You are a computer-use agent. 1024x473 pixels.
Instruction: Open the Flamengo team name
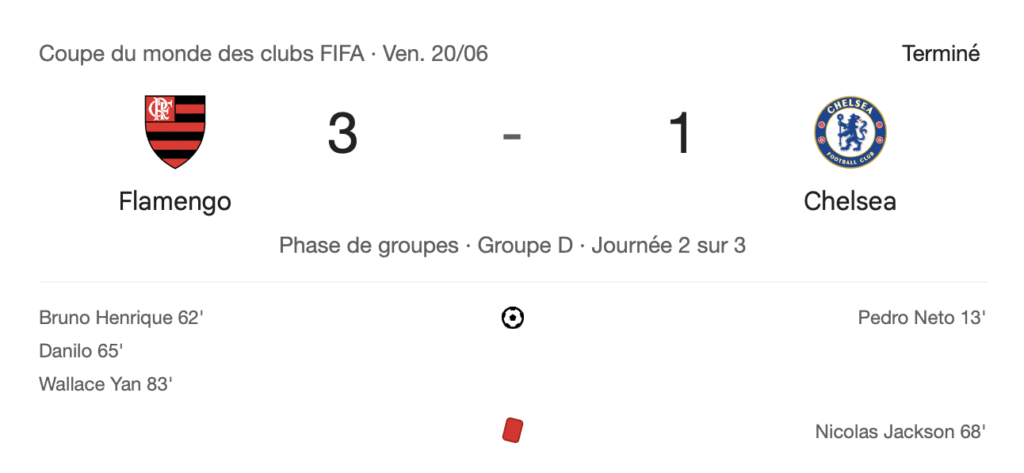pos(175,202)
